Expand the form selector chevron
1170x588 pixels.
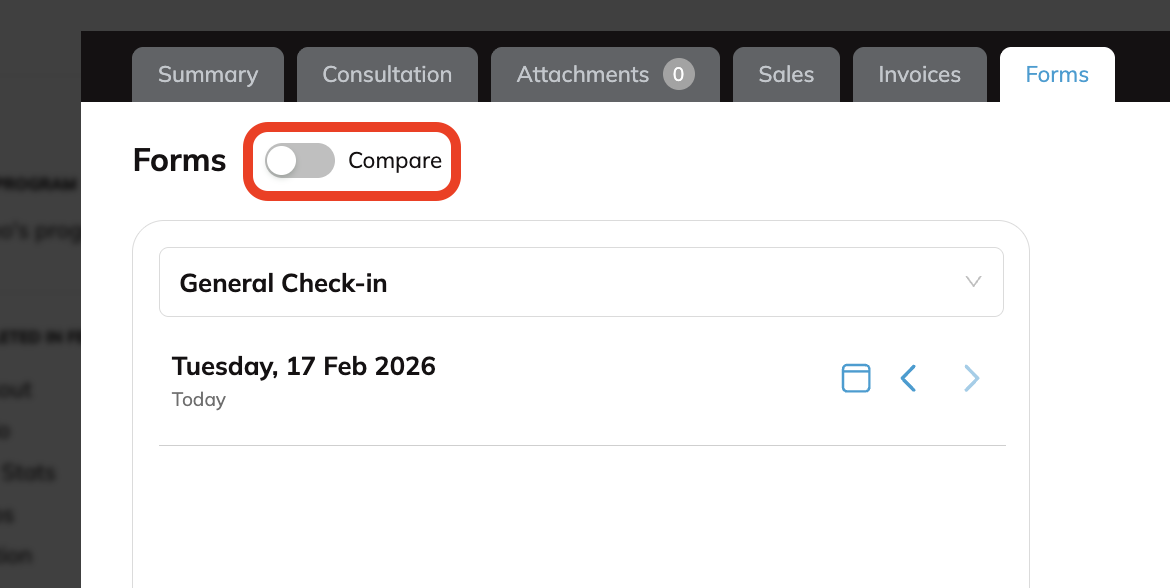[973, 282]
